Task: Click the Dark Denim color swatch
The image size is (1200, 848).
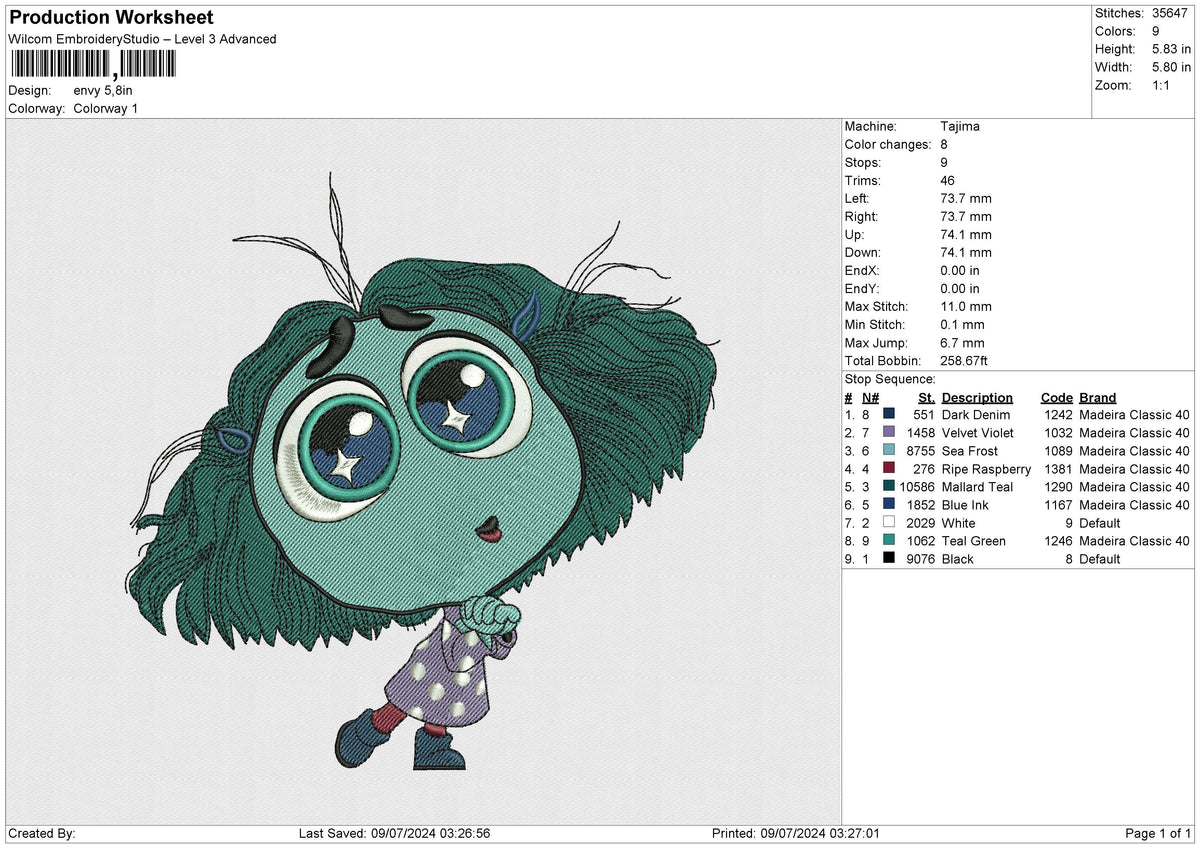Action: (x=889, y=415)
